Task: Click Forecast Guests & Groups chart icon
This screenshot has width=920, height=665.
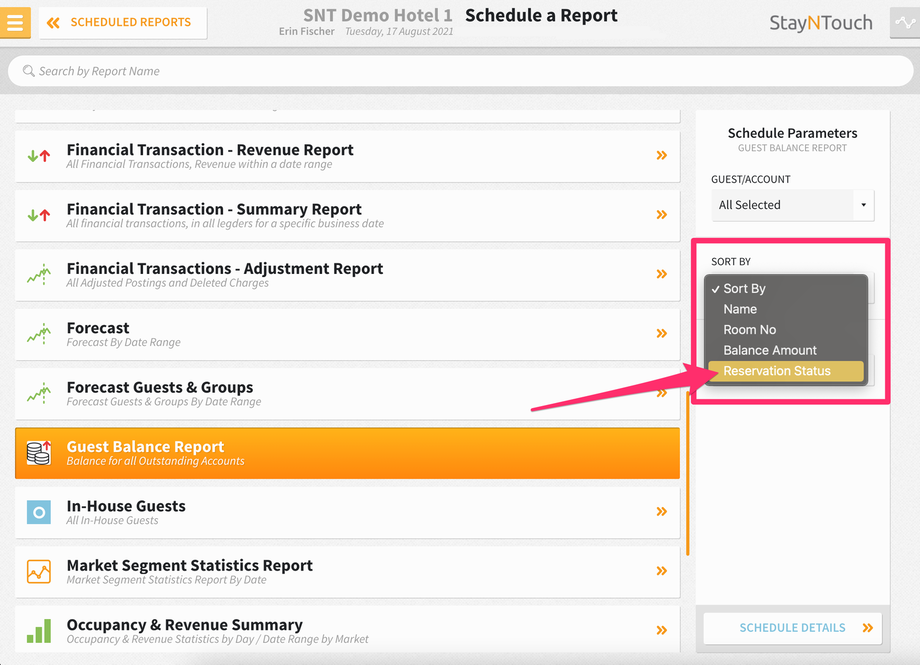Action: 39,393
